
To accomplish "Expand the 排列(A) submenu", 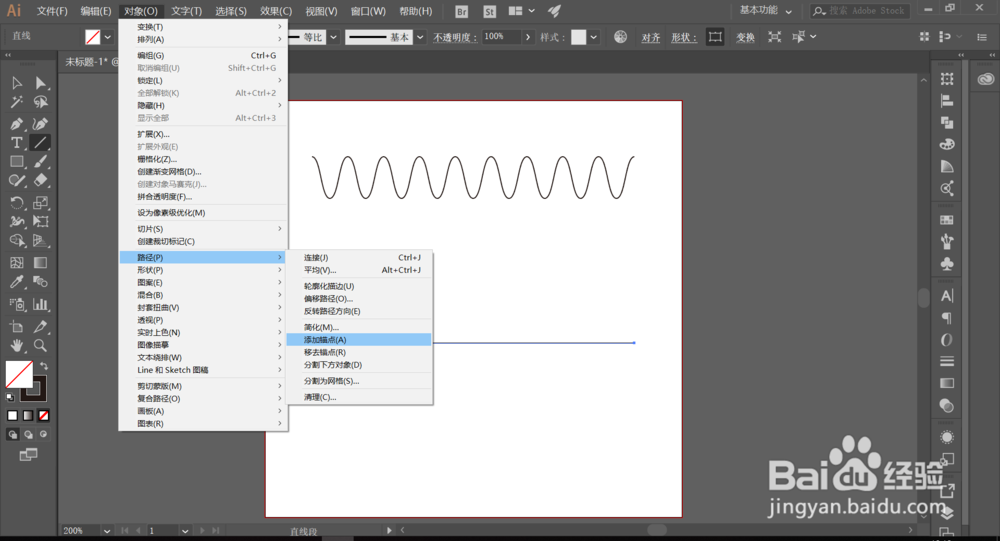I will [203, 40].
